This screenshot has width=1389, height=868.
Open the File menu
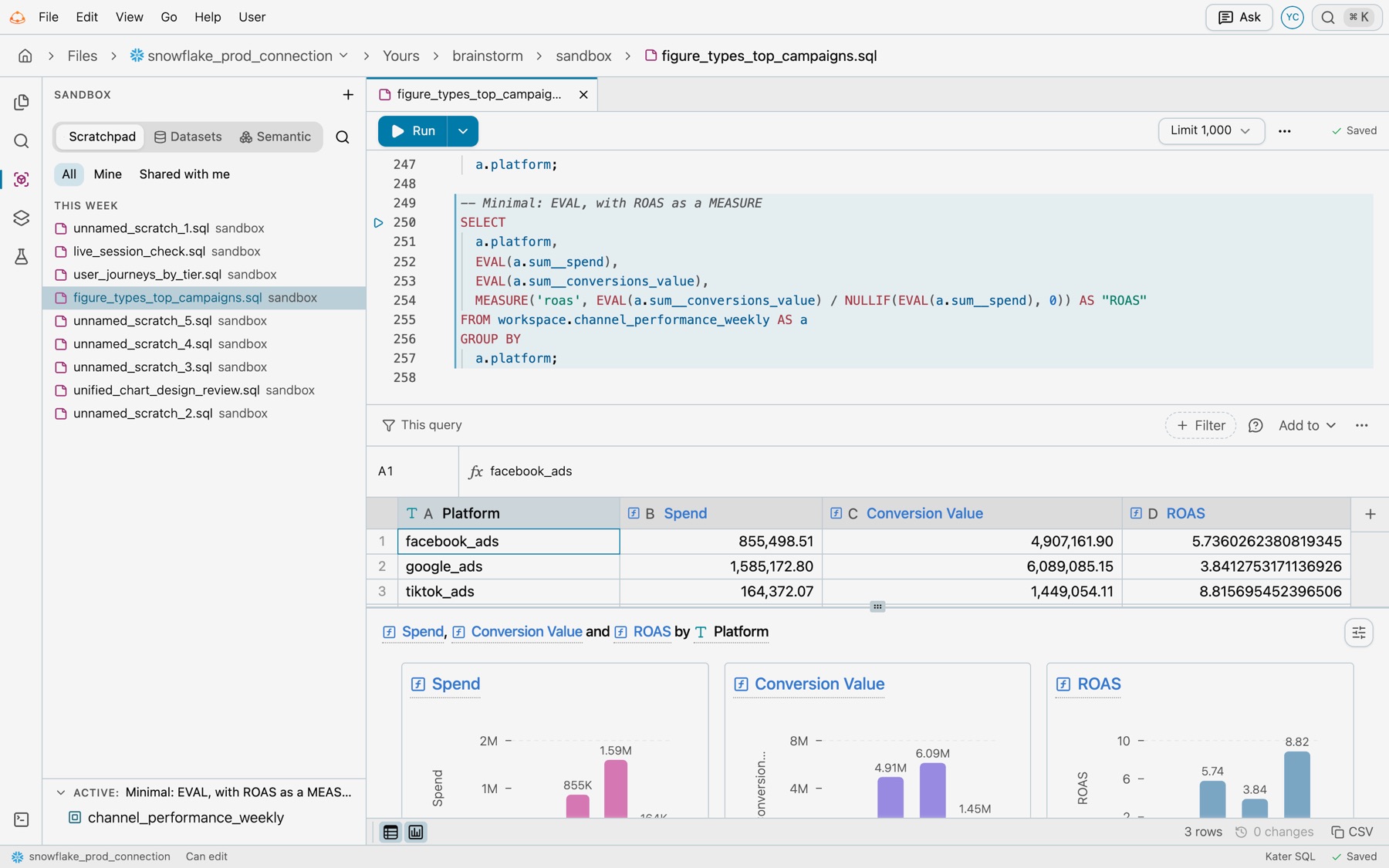(x=49, y=17)
